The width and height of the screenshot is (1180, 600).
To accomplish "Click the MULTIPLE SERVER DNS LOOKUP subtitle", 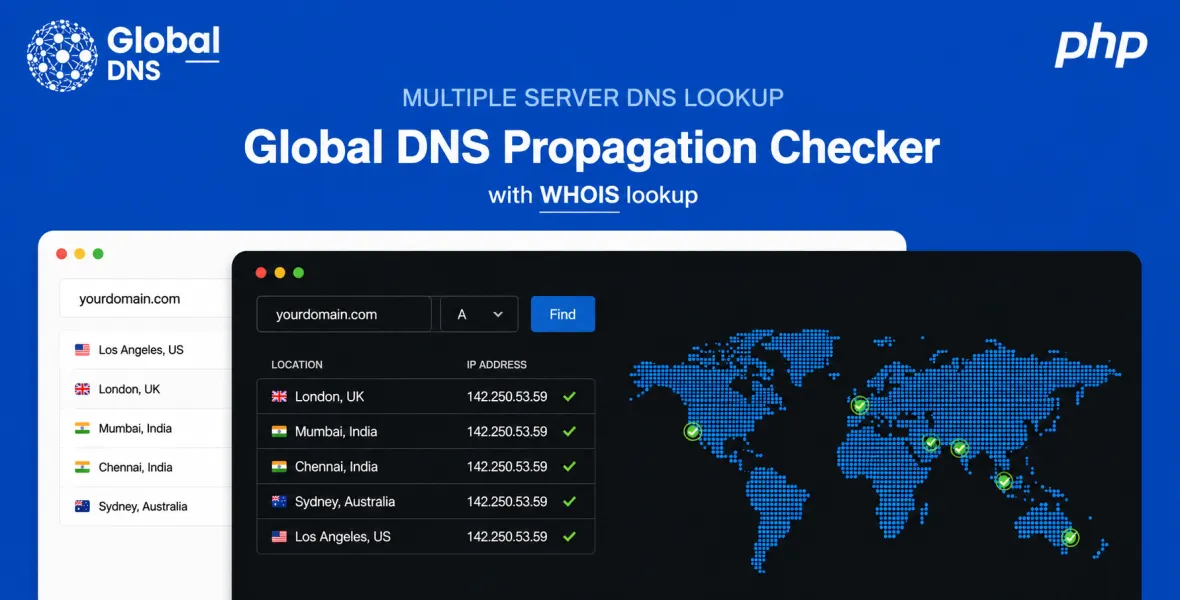I will pyautogui.click(x=593, y=97).
